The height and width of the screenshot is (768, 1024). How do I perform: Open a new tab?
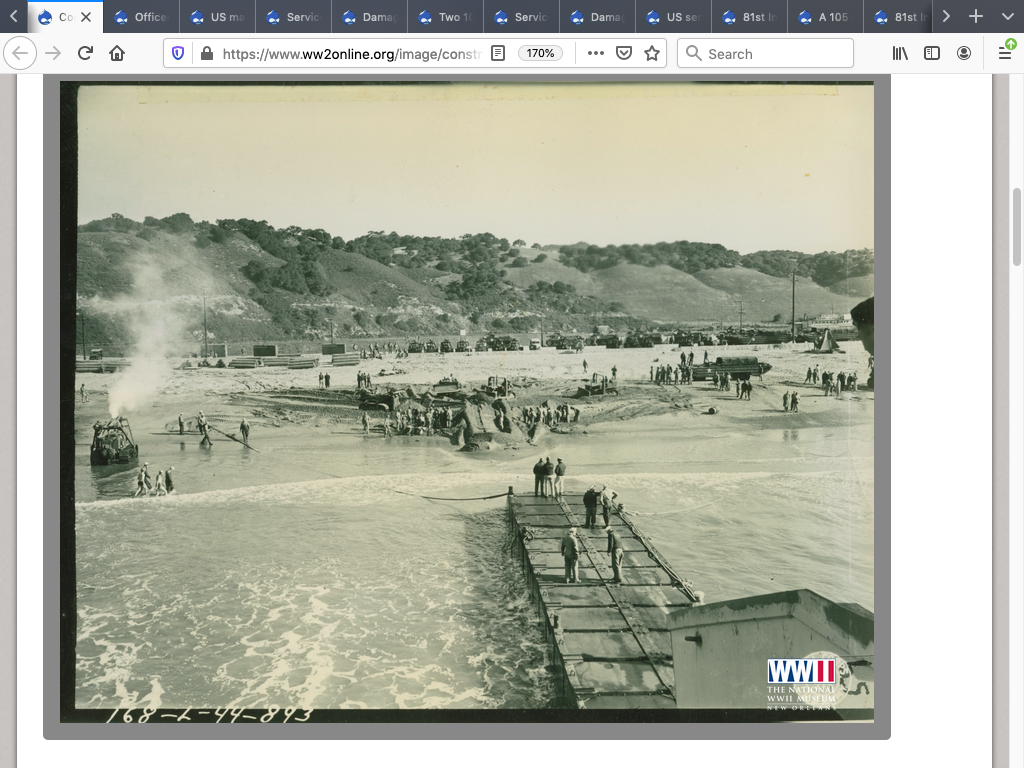click(976, 16)
